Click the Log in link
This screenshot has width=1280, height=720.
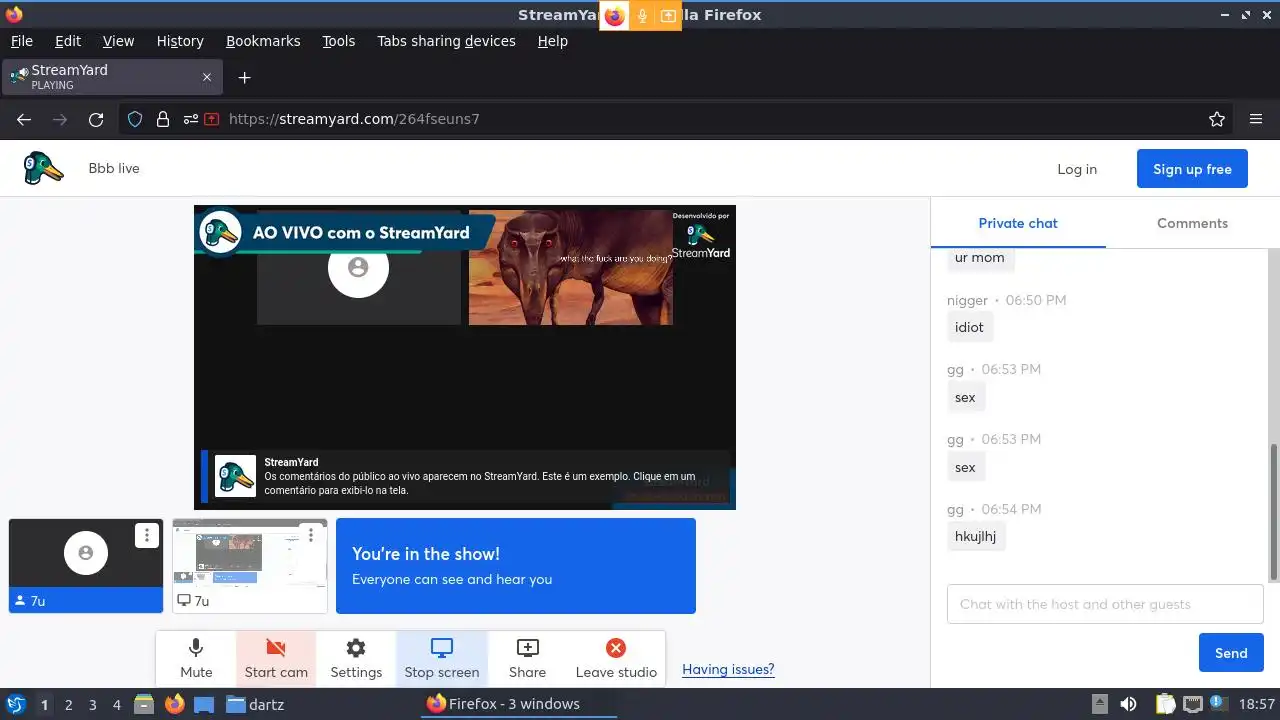(1077, 169)
